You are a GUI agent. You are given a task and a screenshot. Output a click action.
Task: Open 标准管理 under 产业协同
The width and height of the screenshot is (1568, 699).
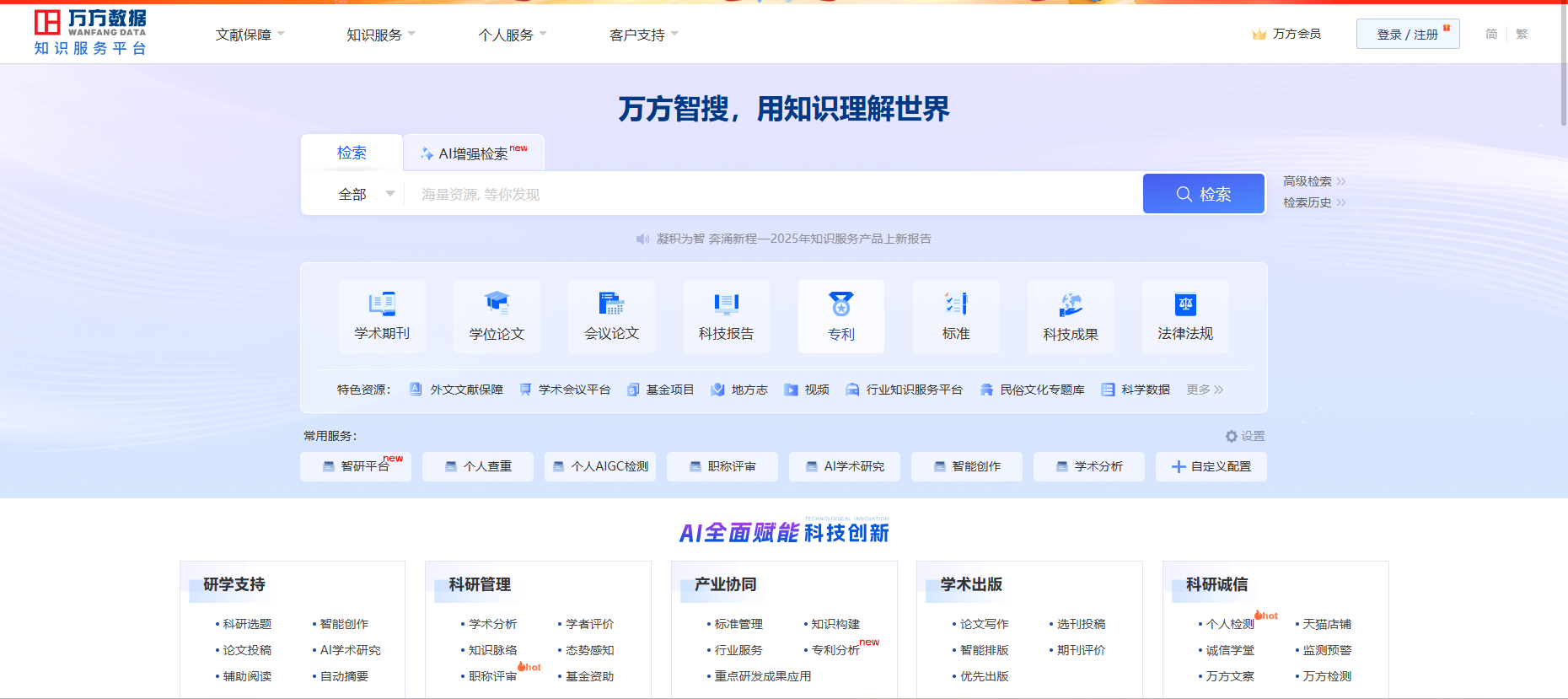pyautogui.click(x=738, y=624)
